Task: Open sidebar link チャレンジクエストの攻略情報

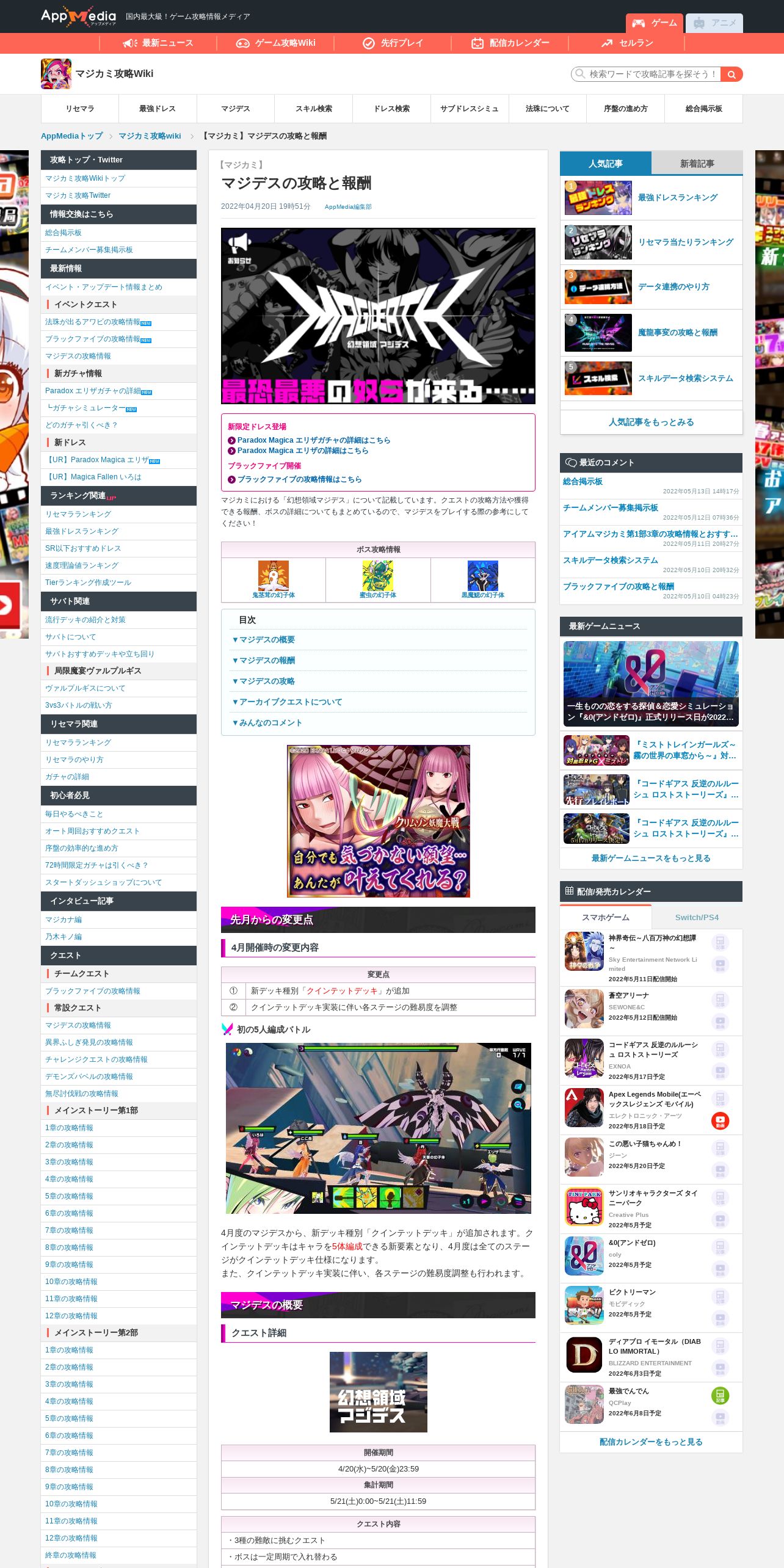Action: pos(96,1059)
